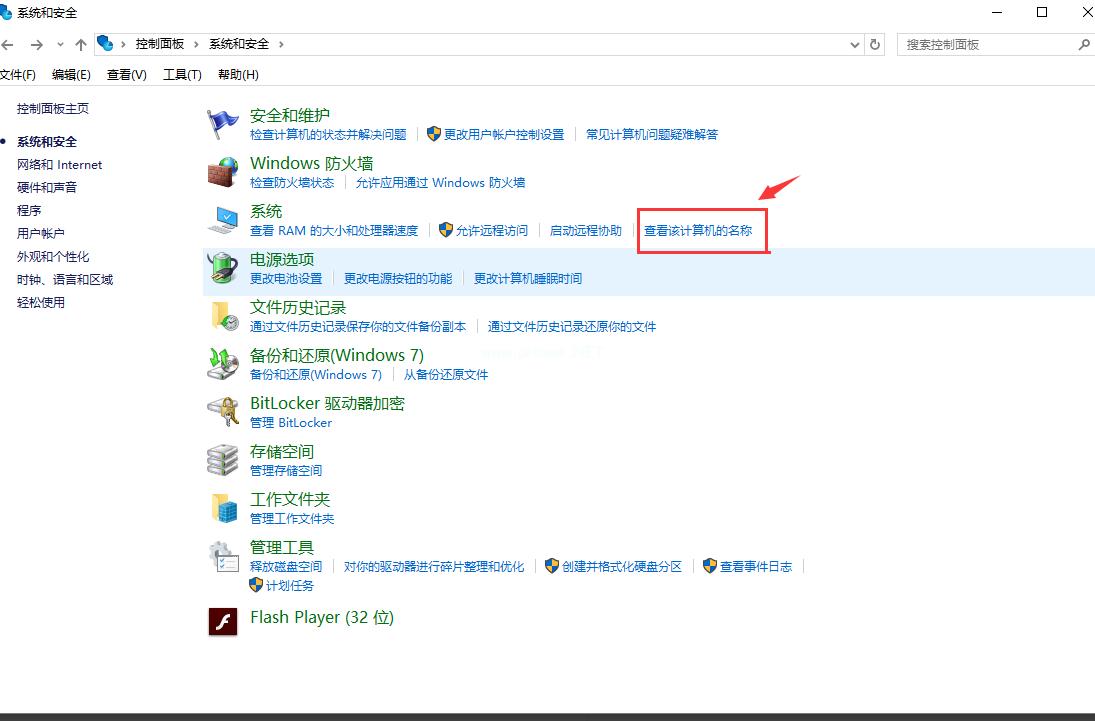Open the 文件(F) menu
1095x721 pixels.
(17, 75)
